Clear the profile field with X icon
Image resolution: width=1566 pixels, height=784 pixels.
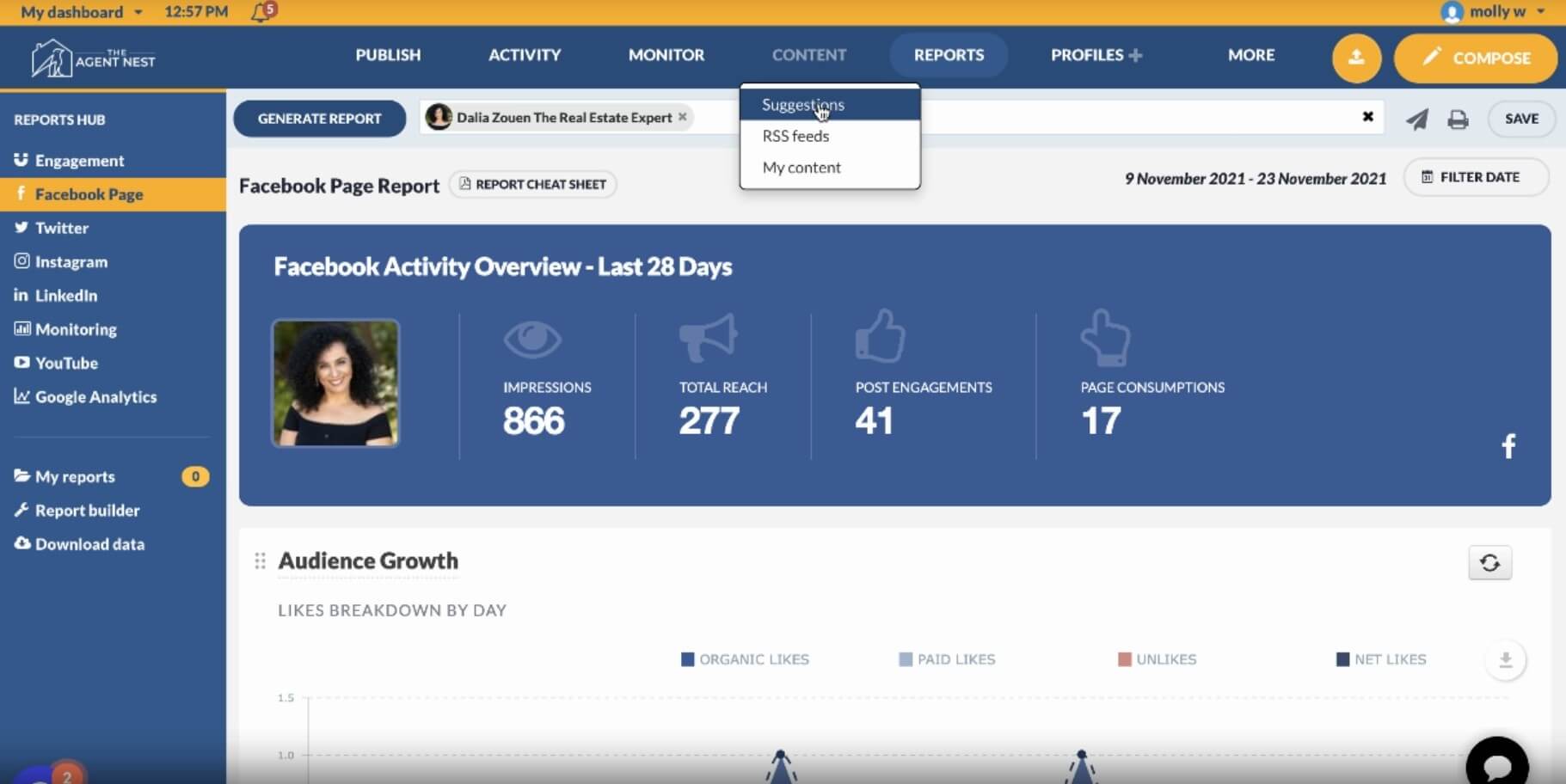pos(1367,117)
